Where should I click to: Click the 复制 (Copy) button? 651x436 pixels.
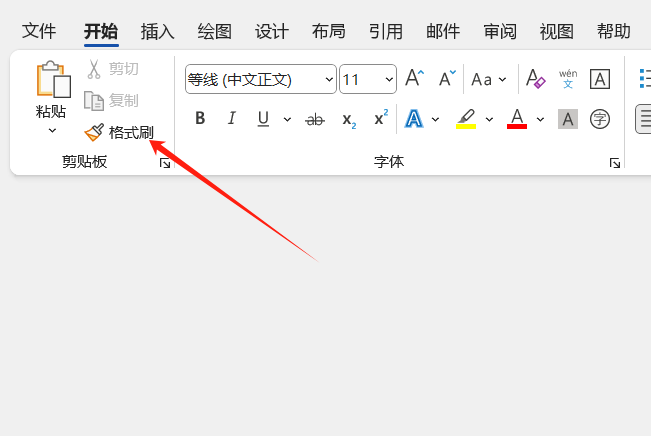click(x=112, y=101)
